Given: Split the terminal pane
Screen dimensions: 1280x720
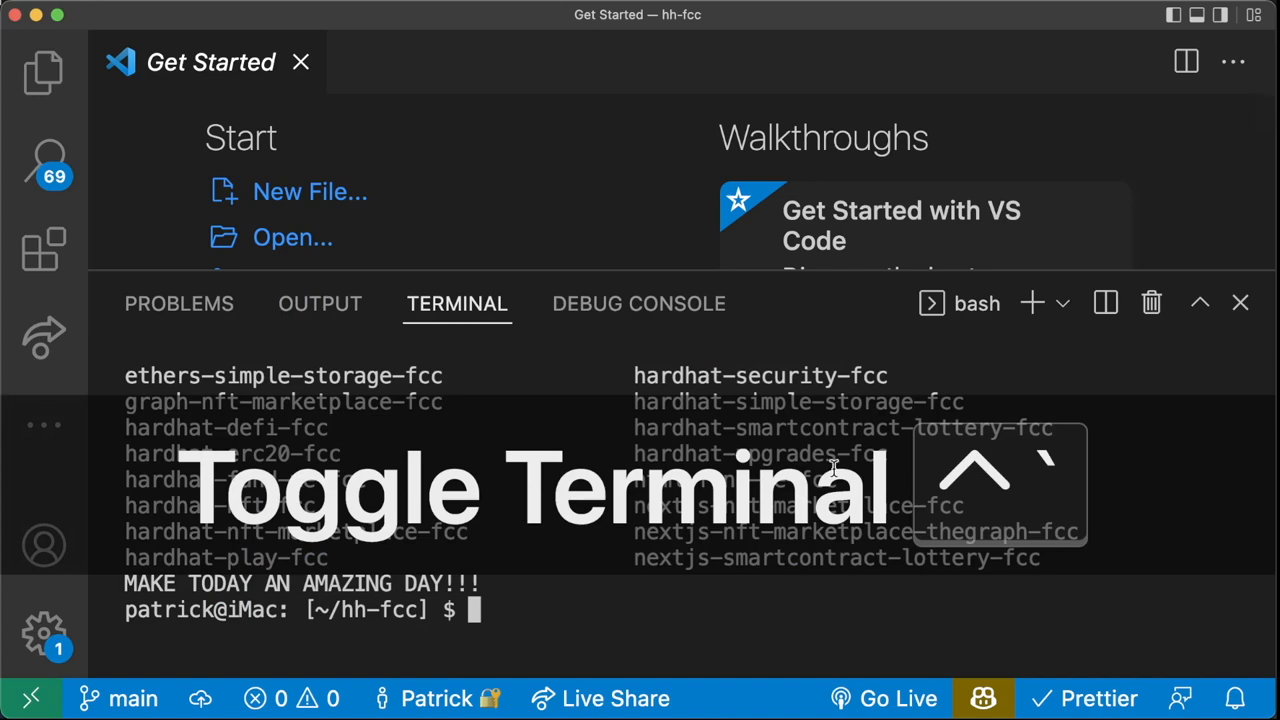Looking at the screenshot, I should tap(1105, 303).
